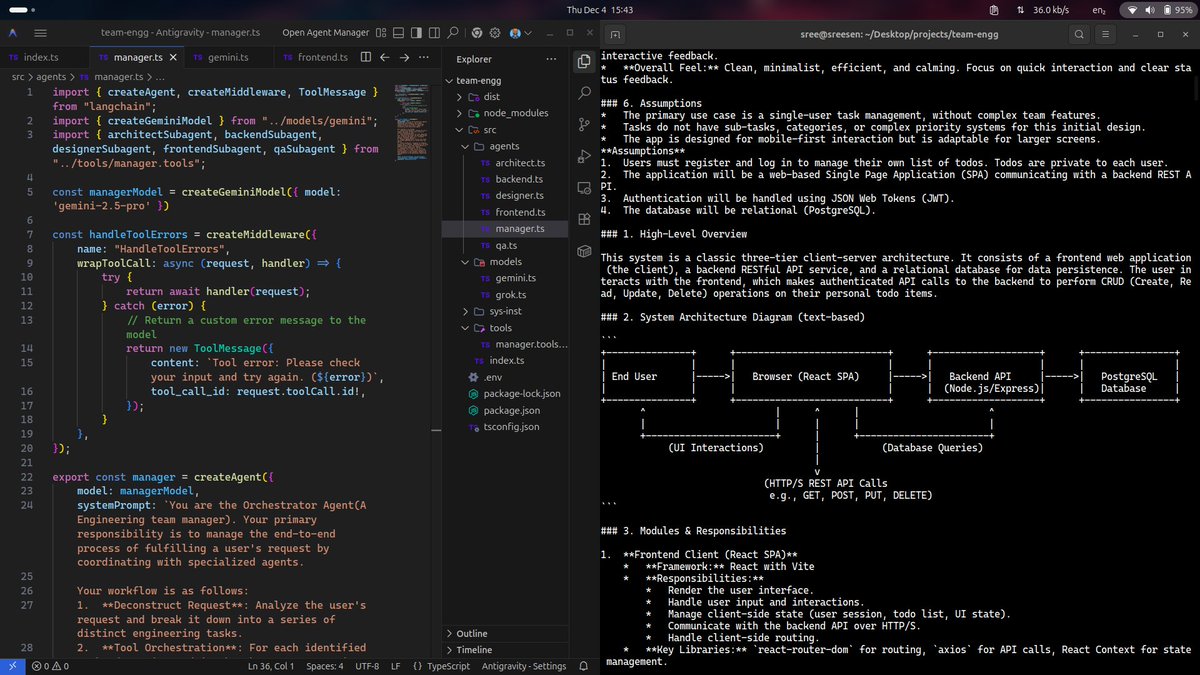Toggle the bottom panel visibility
Image resolution: width=1200 pixels, height=675 pixels.
click(x=399, y=32)
